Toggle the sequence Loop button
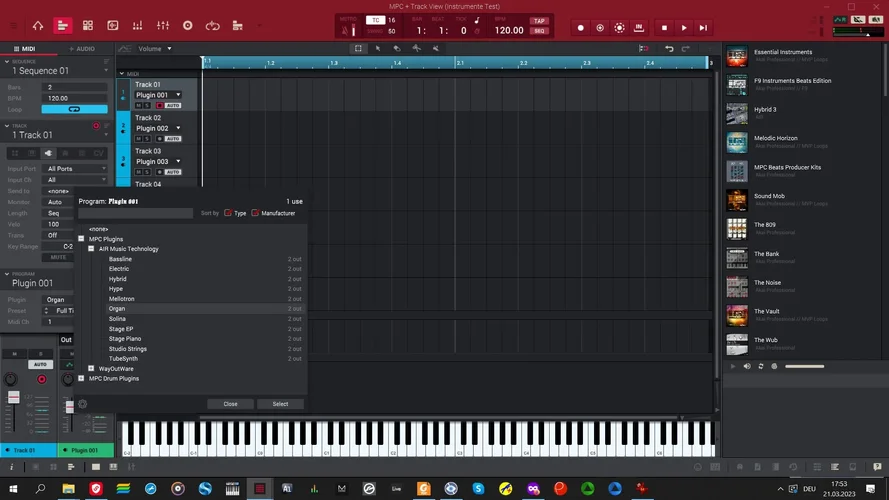The image size is (889, 500). (x=74, y=109)
